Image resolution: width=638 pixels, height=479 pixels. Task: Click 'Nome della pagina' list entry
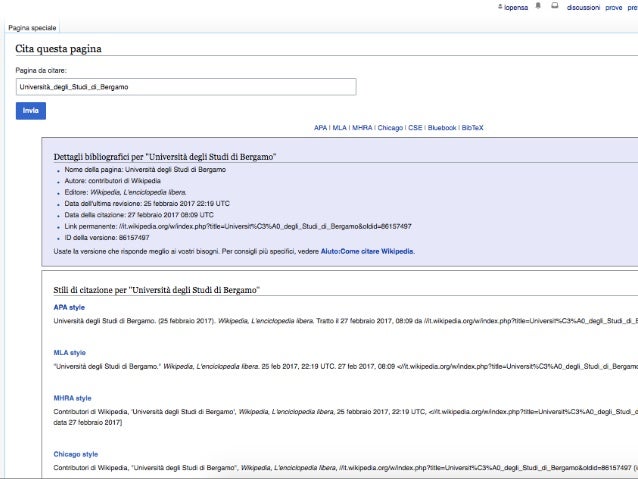(145, 170)
